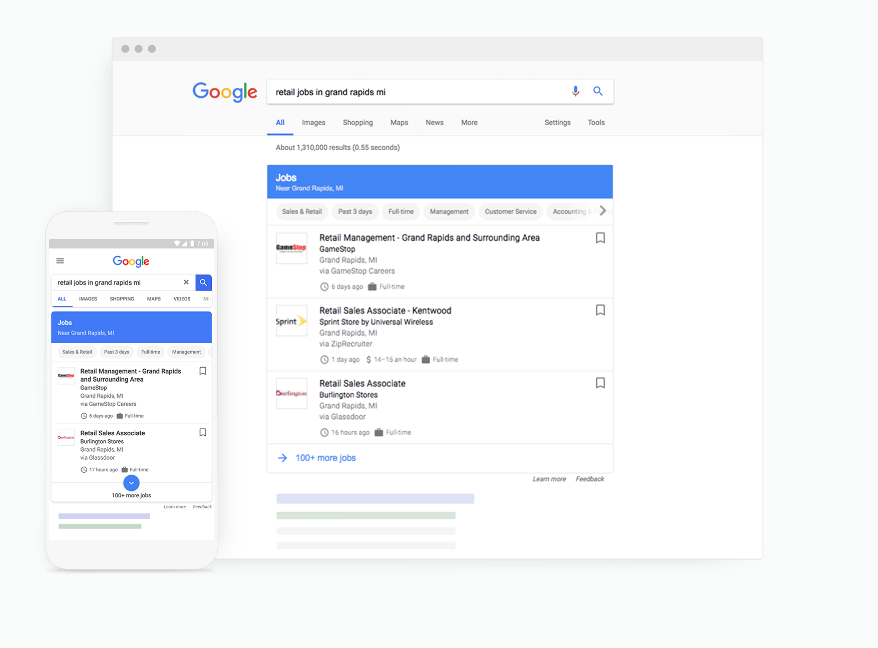
Task: Click the phone GameStop logo thumbnail
Action: (66, 375)
